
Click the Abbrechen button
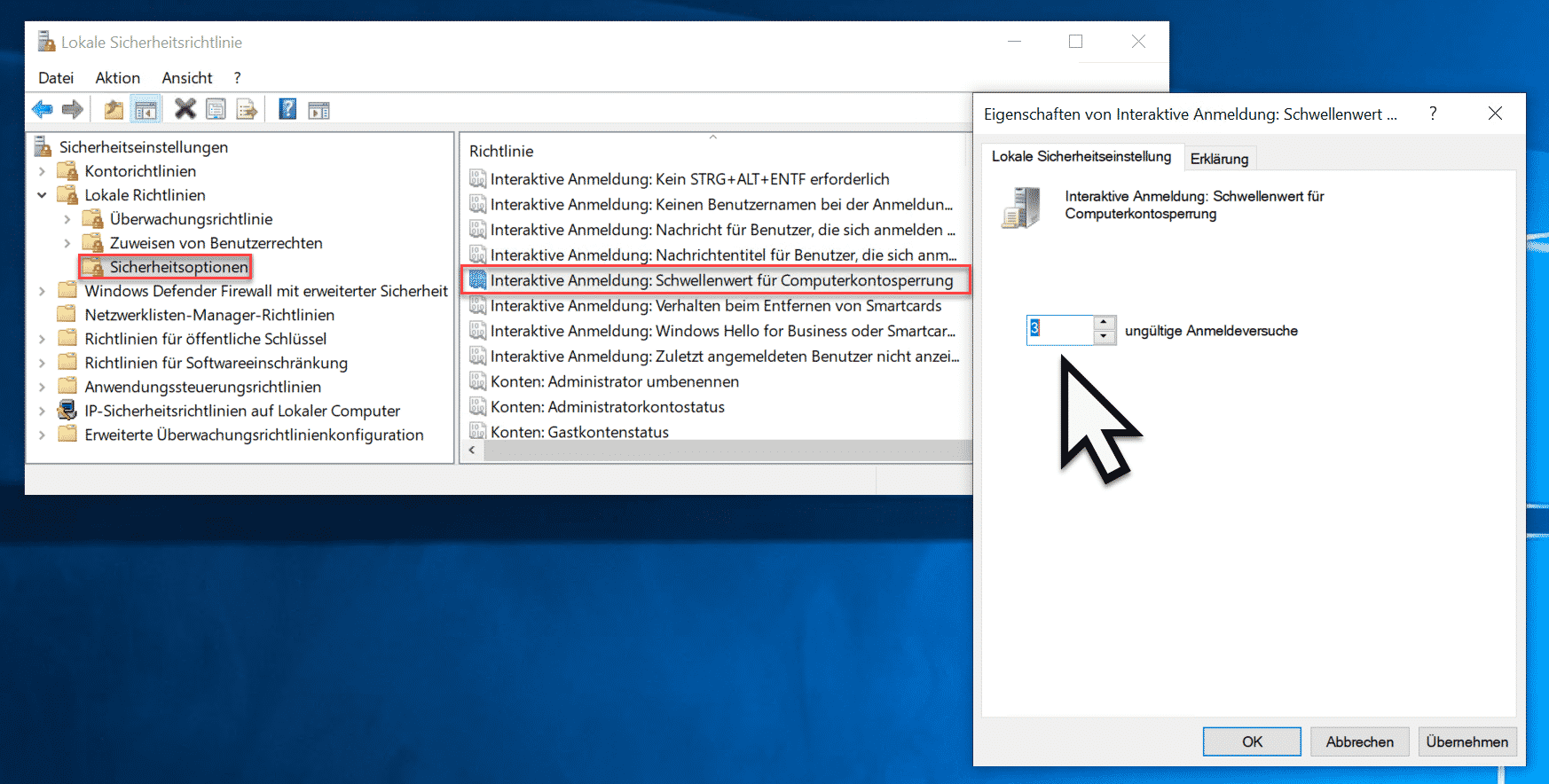[1359, 741]
